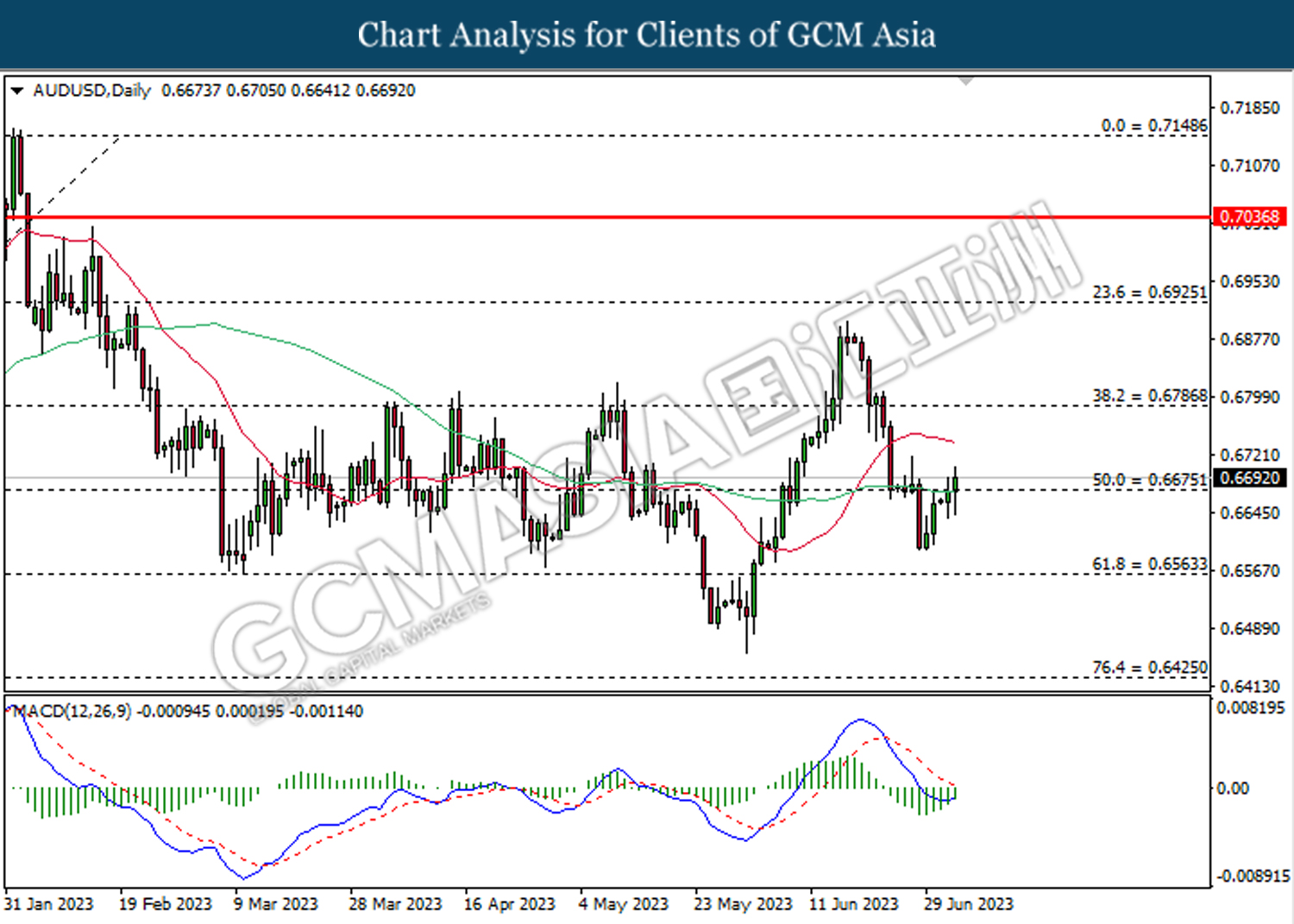
Task: Click the Fibonacci label 50.0 = 0.66751
Action: 1150,480
